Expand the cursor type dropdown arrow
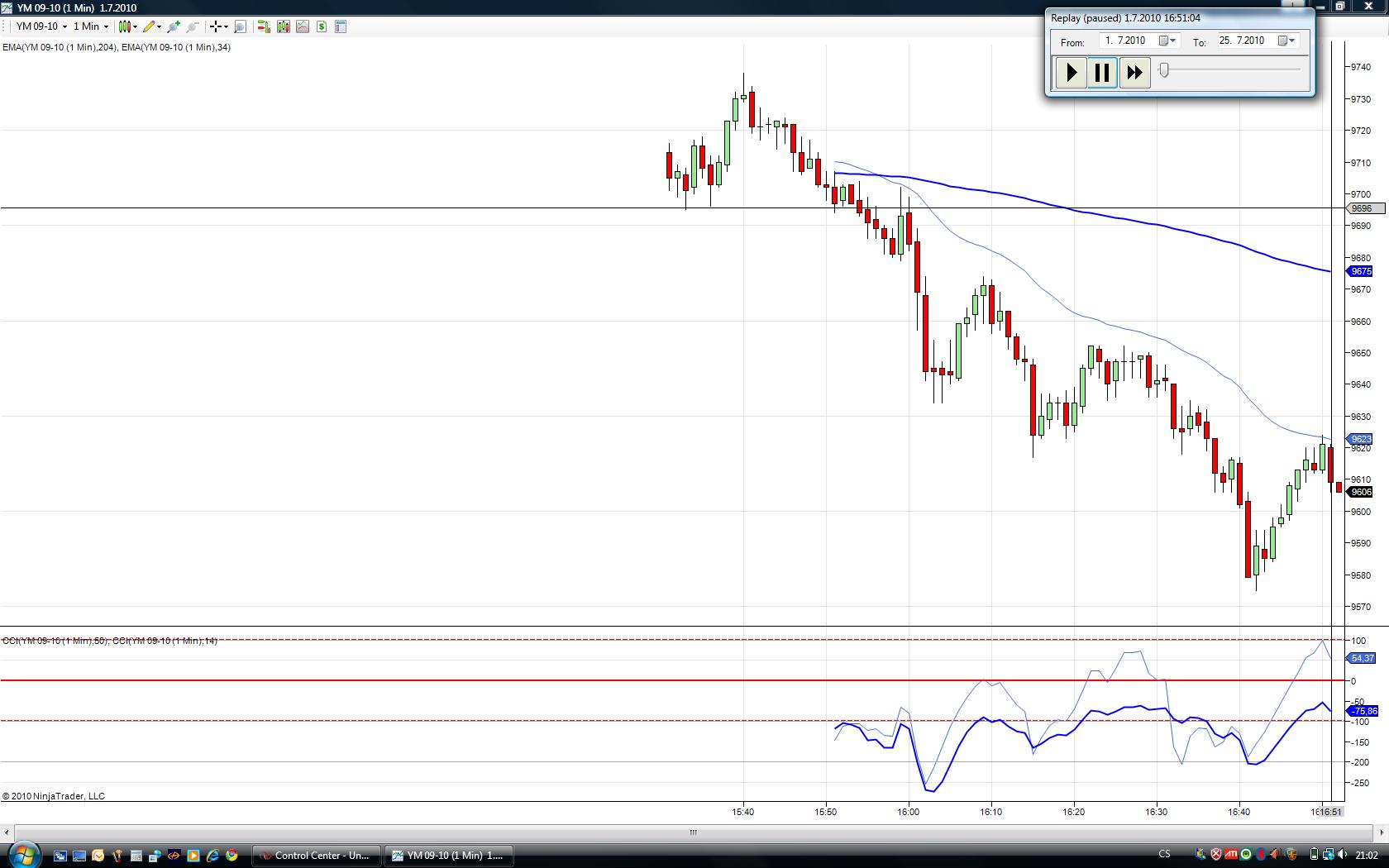Screen dimensions: 1389x868 point(226,26)
